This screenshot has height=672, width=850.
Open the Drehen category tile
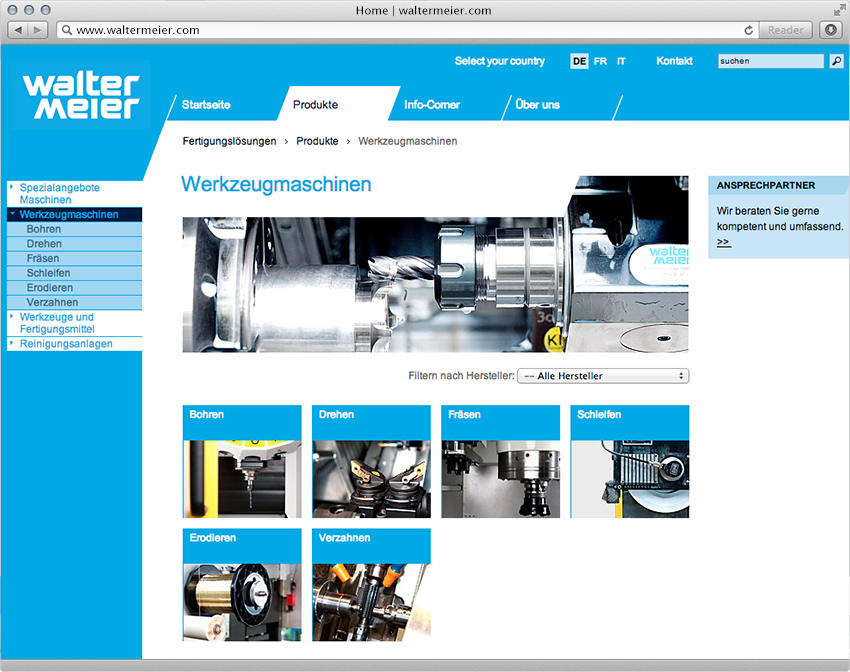[371, 461]
